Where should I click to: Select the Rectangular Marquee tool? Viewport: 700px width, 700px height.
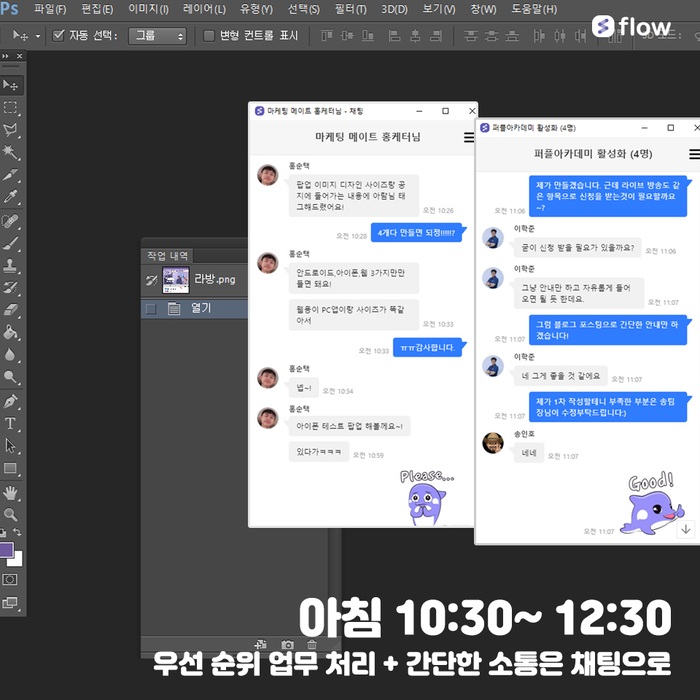click(12, 108)
